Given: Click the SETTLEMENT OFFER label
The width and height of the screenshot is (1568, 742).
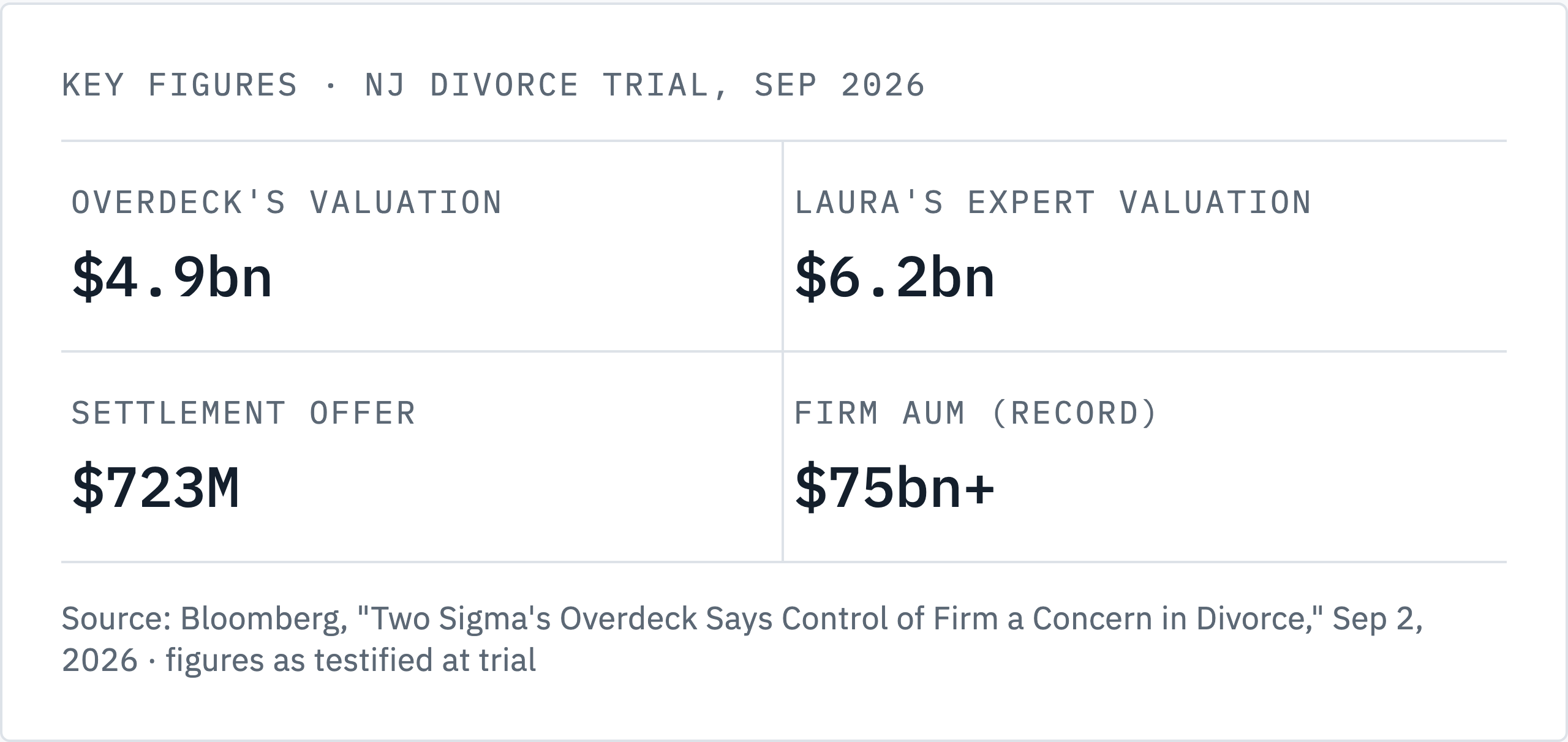Looking at the screenshot, I should pyautogui.click(x=244, y=413).
